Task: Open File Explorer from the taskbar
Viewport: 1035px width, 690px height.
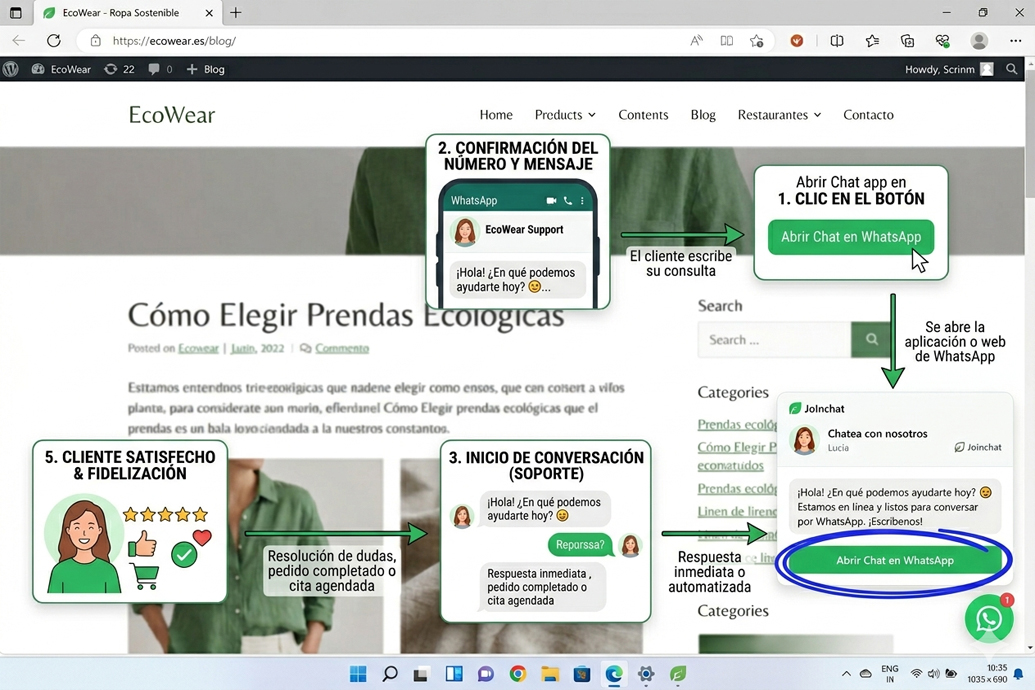Action: click(x=550, y=674)
